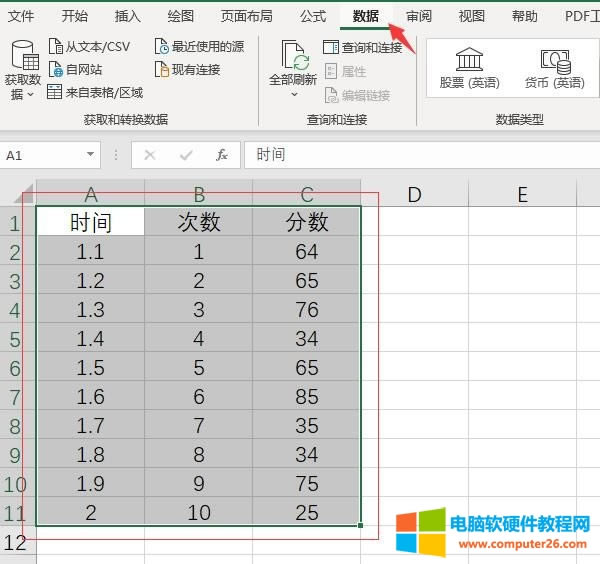Expand the 全部刷新 dropdown arrow
The image size is (600, 564).
[294, 95]
